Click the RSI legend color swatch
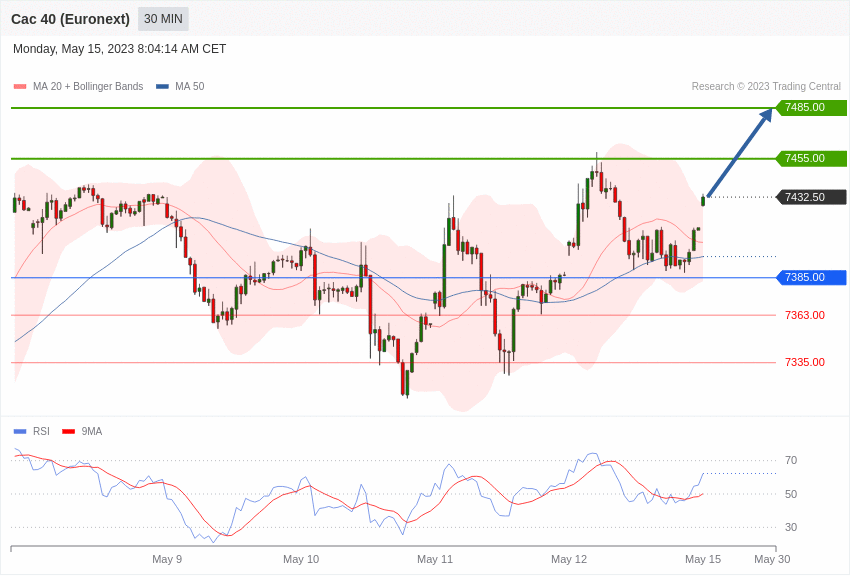 click(x=20, y=431)
